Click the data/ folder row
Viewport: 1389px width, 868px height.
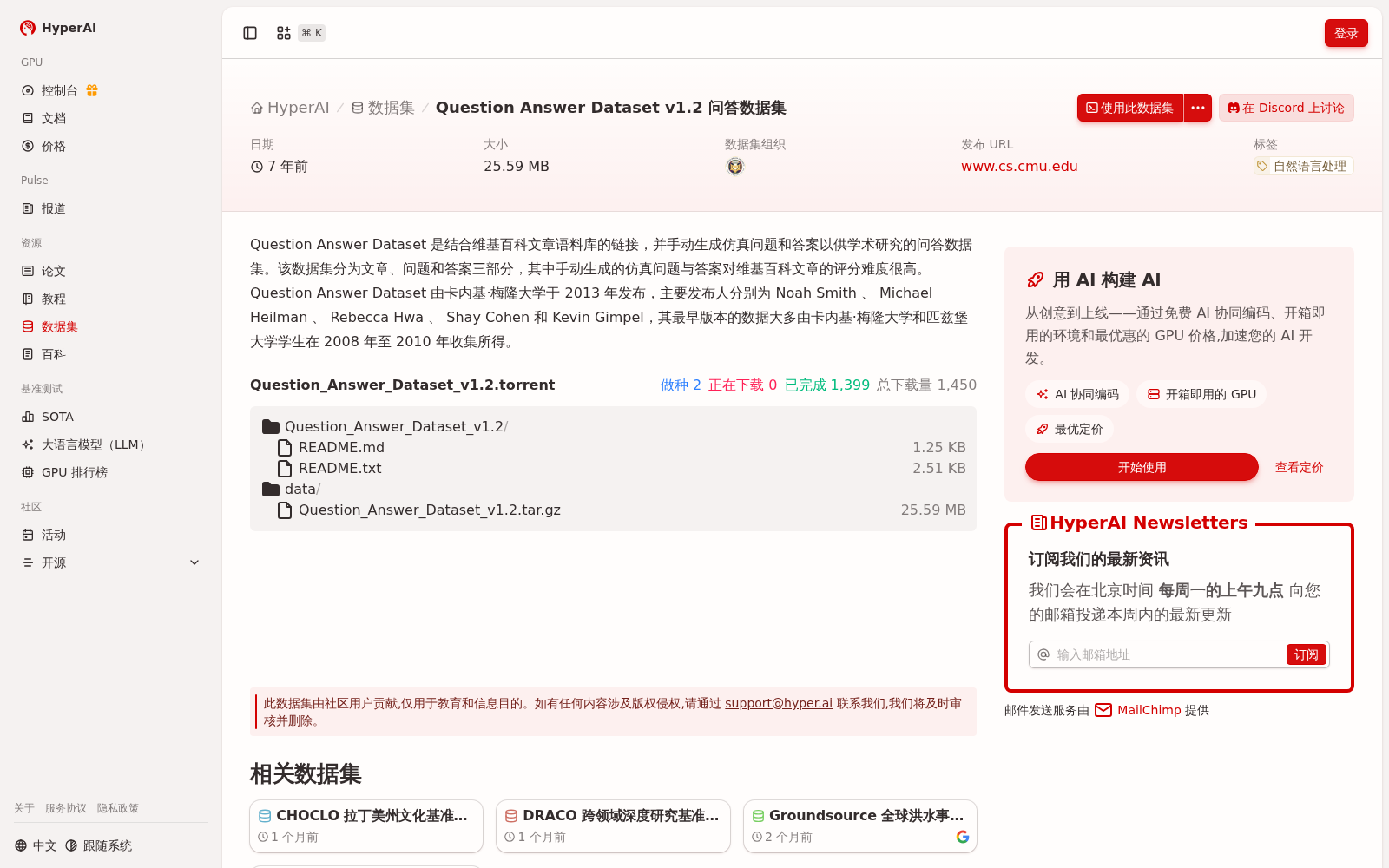613,489
